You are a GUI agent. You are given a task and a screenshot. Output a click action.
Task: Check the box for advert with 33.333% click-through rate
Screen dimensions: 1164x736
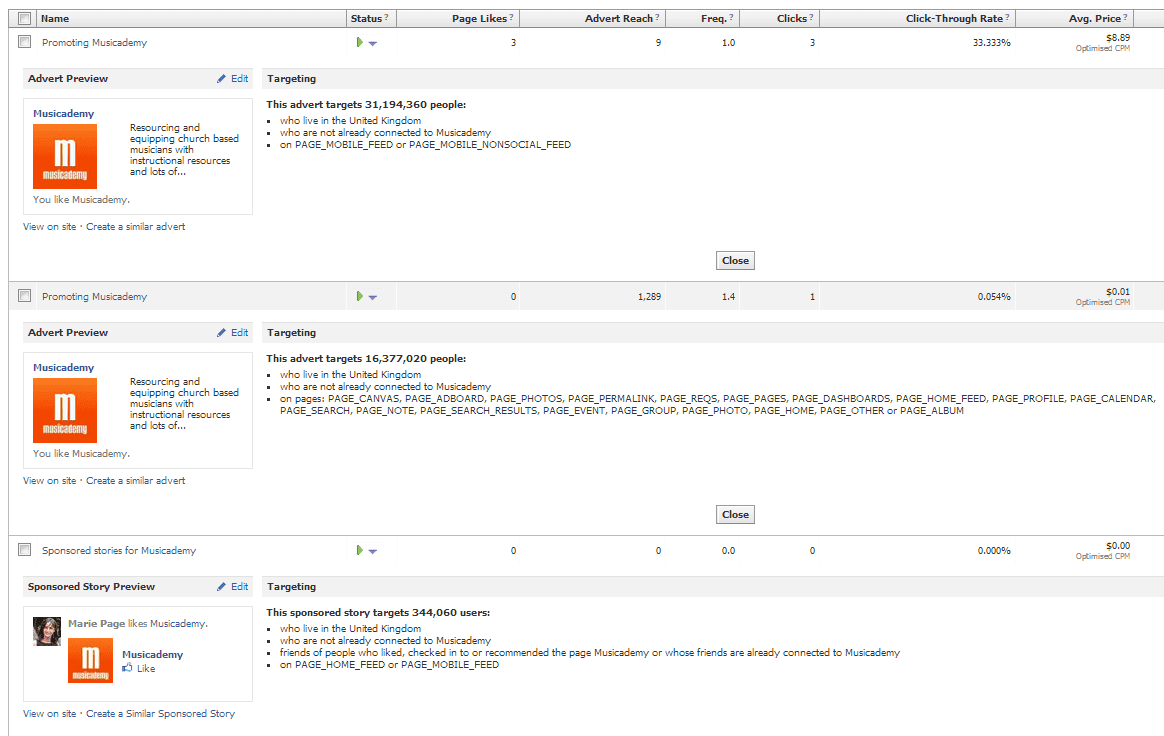click(25, 42)
